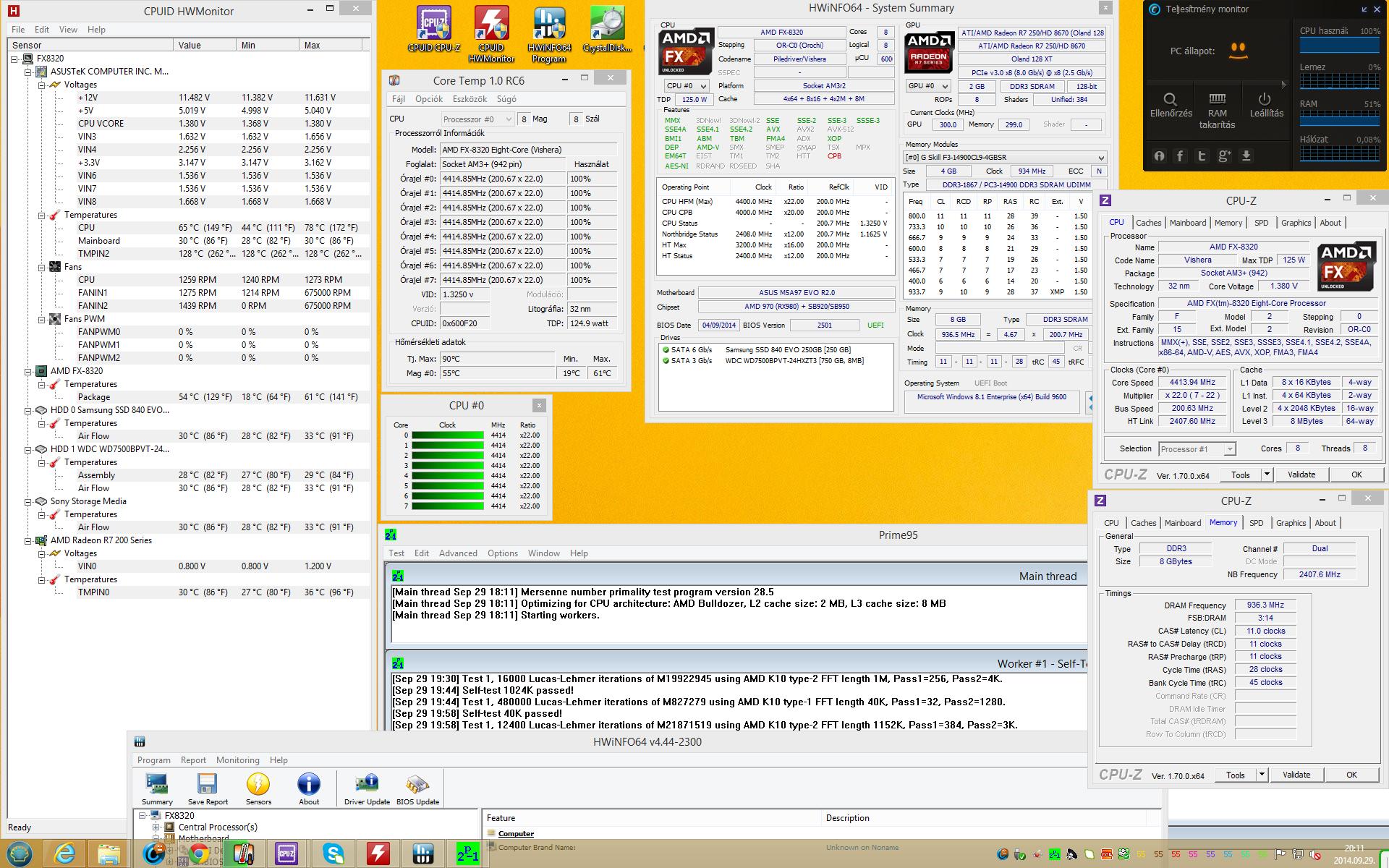
Task: Open the CPUID HWMonitor desktop shortcut
Action: [x=491, y=33]
